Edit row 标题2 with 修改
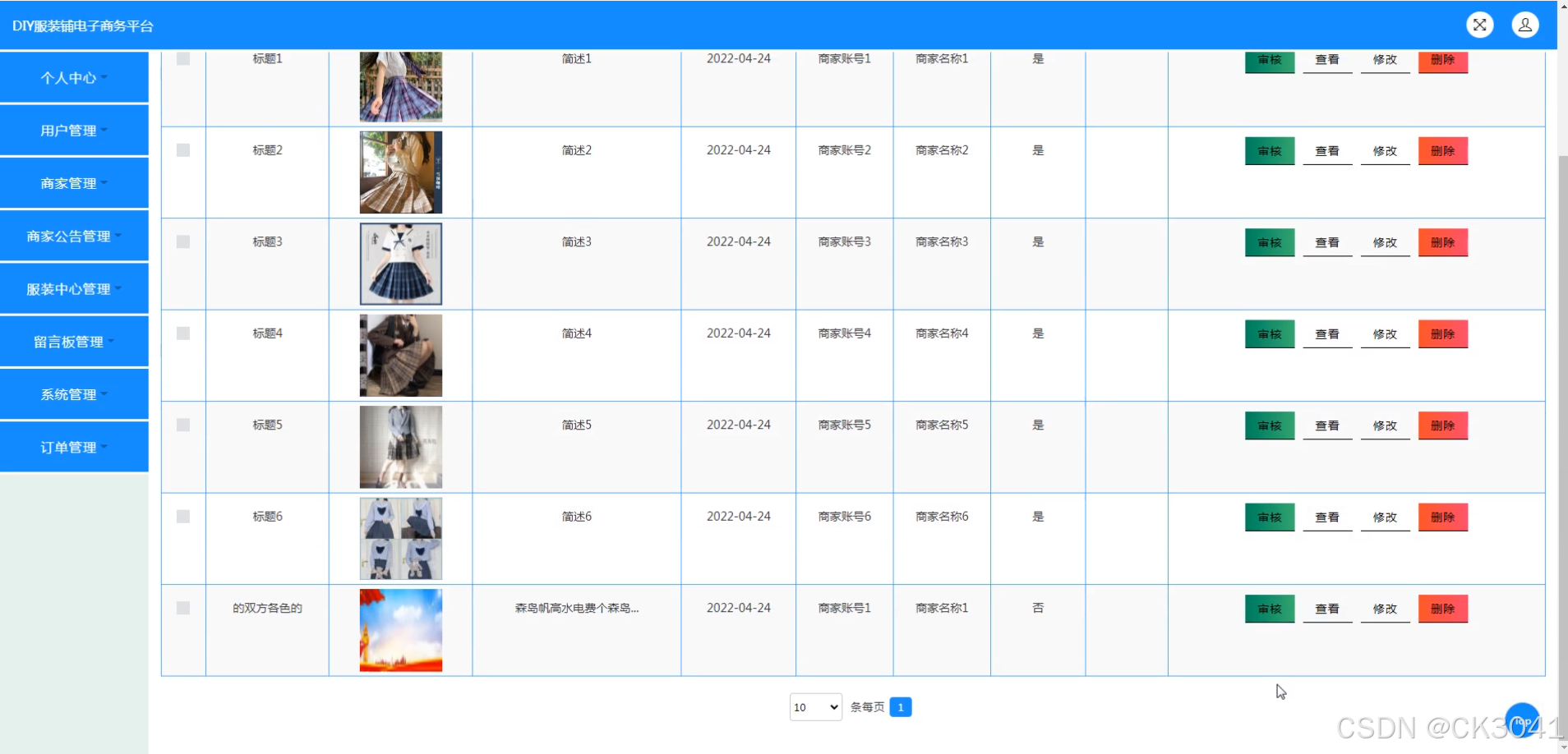Image resolution: width=1568 pixels, height=754 pixels. tap(1385, 151)
